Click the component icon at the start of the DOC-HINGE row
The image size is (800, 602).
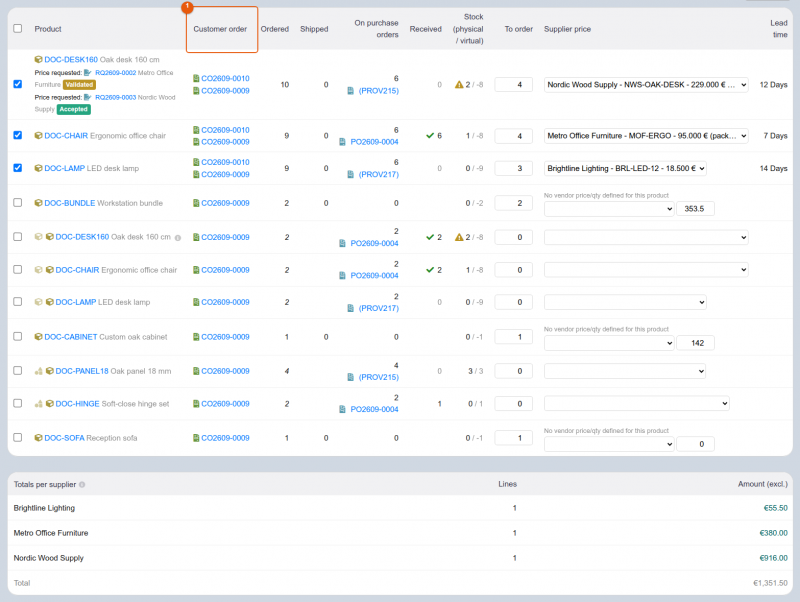38,404
